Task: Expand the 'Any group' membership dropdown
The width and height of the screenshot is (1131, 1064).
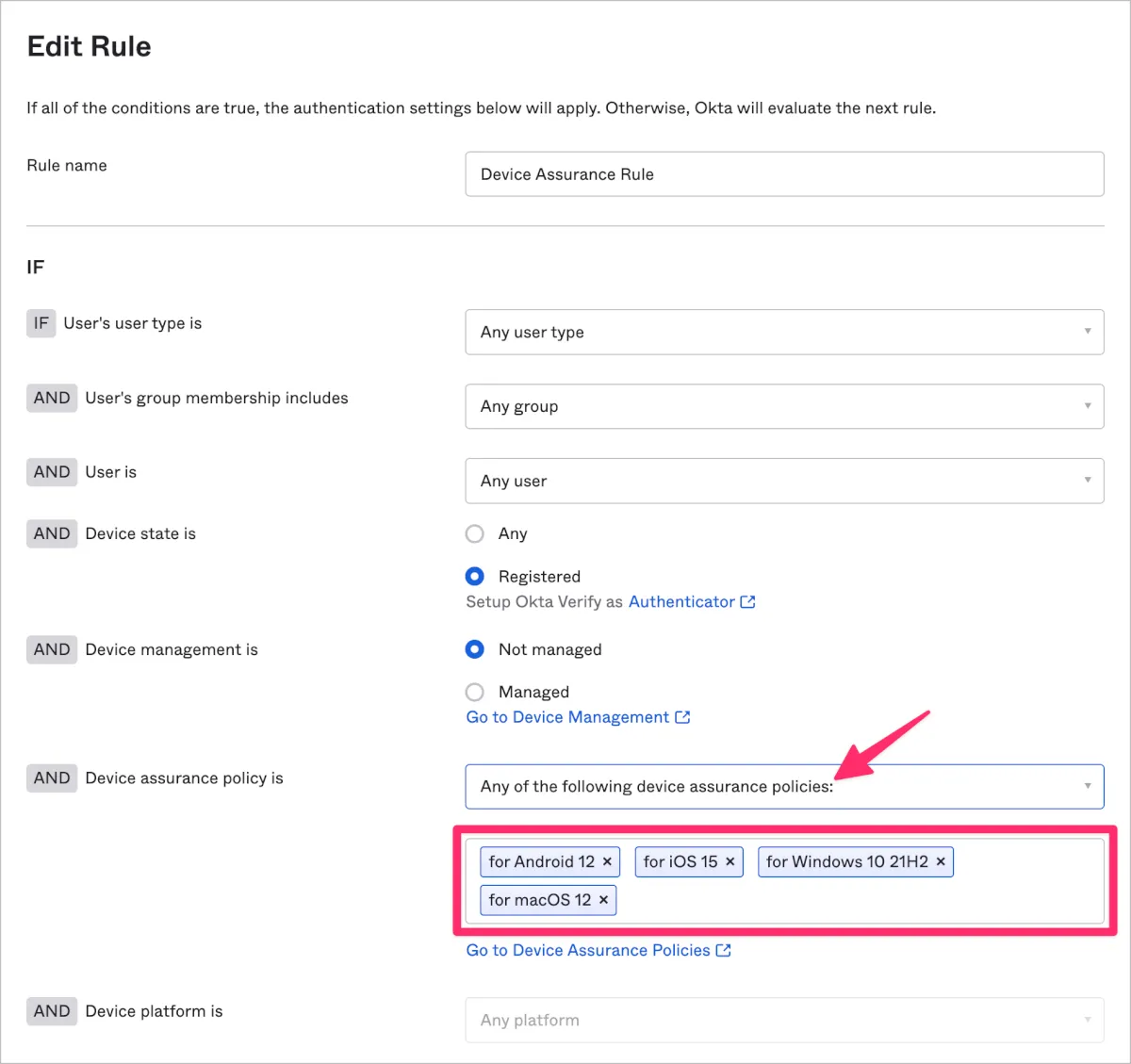Action: (784, 406)
